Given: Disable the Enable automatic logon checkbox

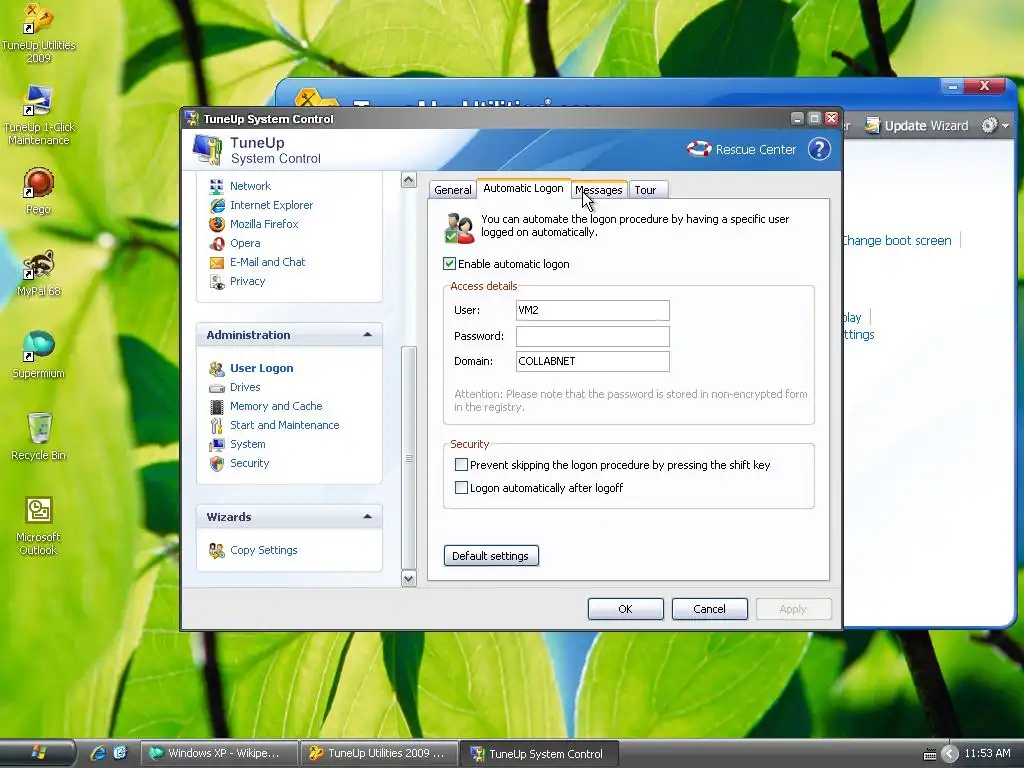Looking at the screenshot, I should [449, 264].
